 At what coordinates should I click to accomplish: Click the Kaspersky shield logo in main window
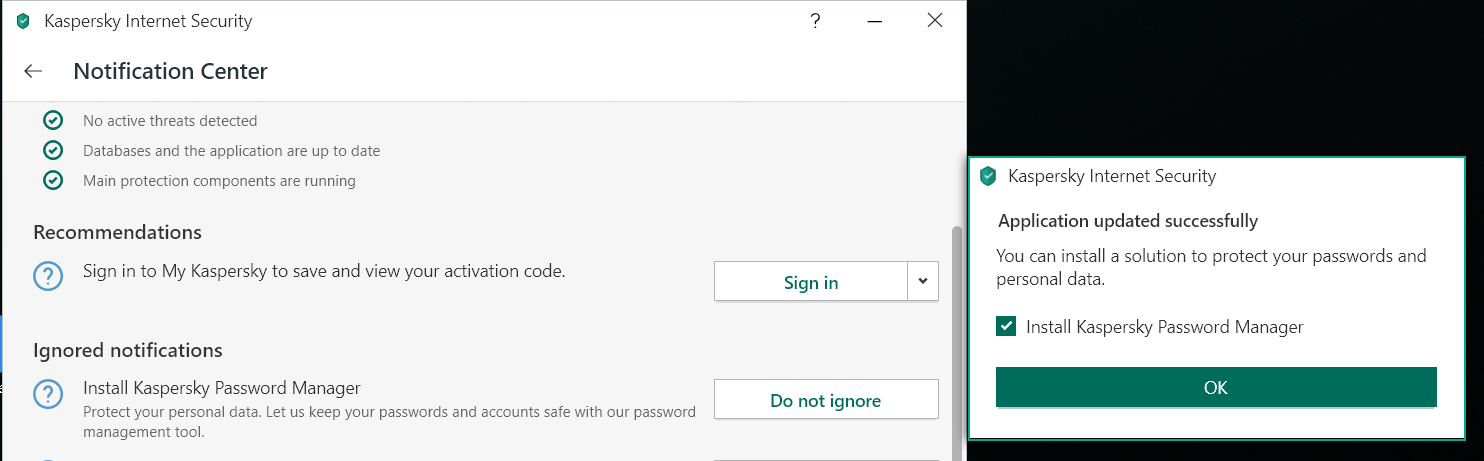23,21
